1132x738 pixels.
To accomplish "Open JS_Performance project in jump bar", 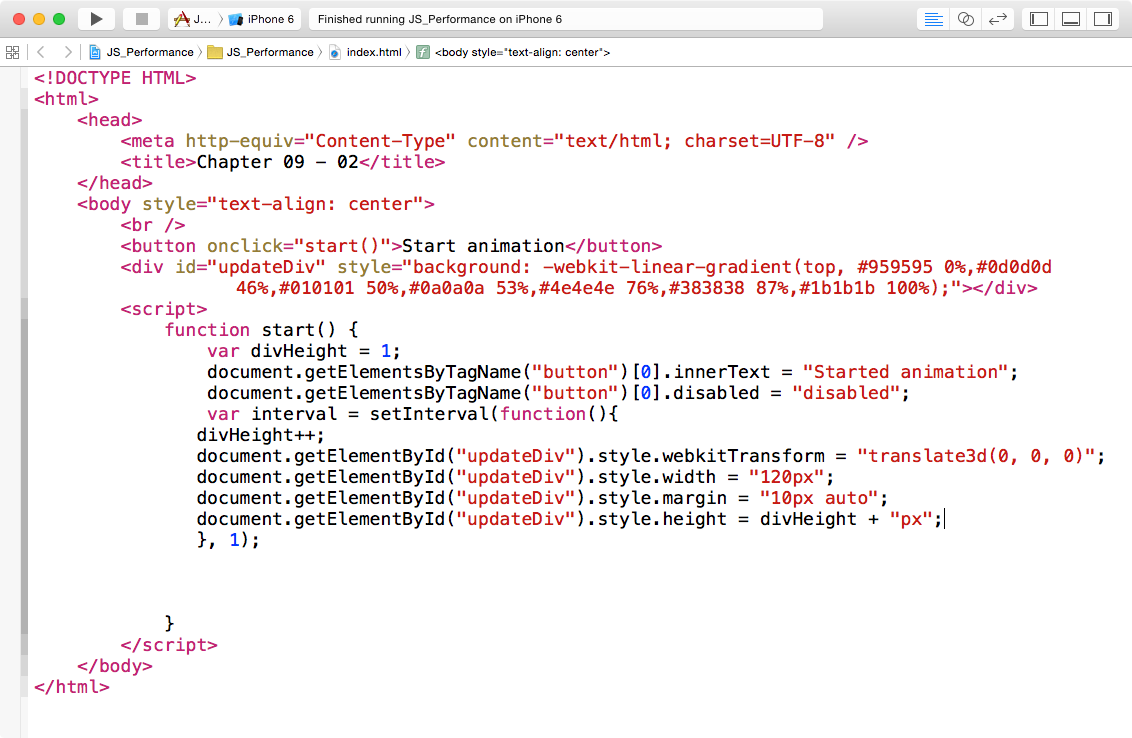I will click(150, 52).
